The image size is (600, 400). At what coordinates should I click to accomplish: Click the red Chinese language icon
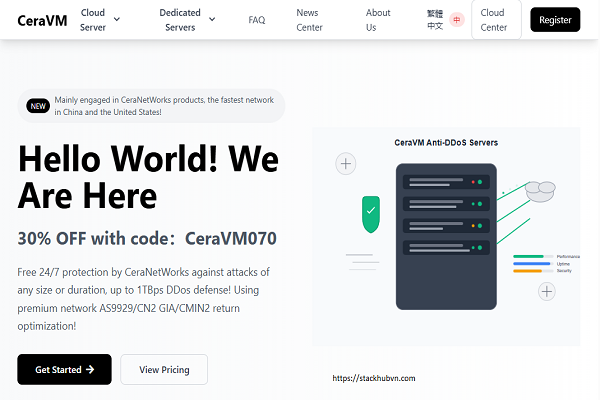pyautogui.click(x=457, y=20)
